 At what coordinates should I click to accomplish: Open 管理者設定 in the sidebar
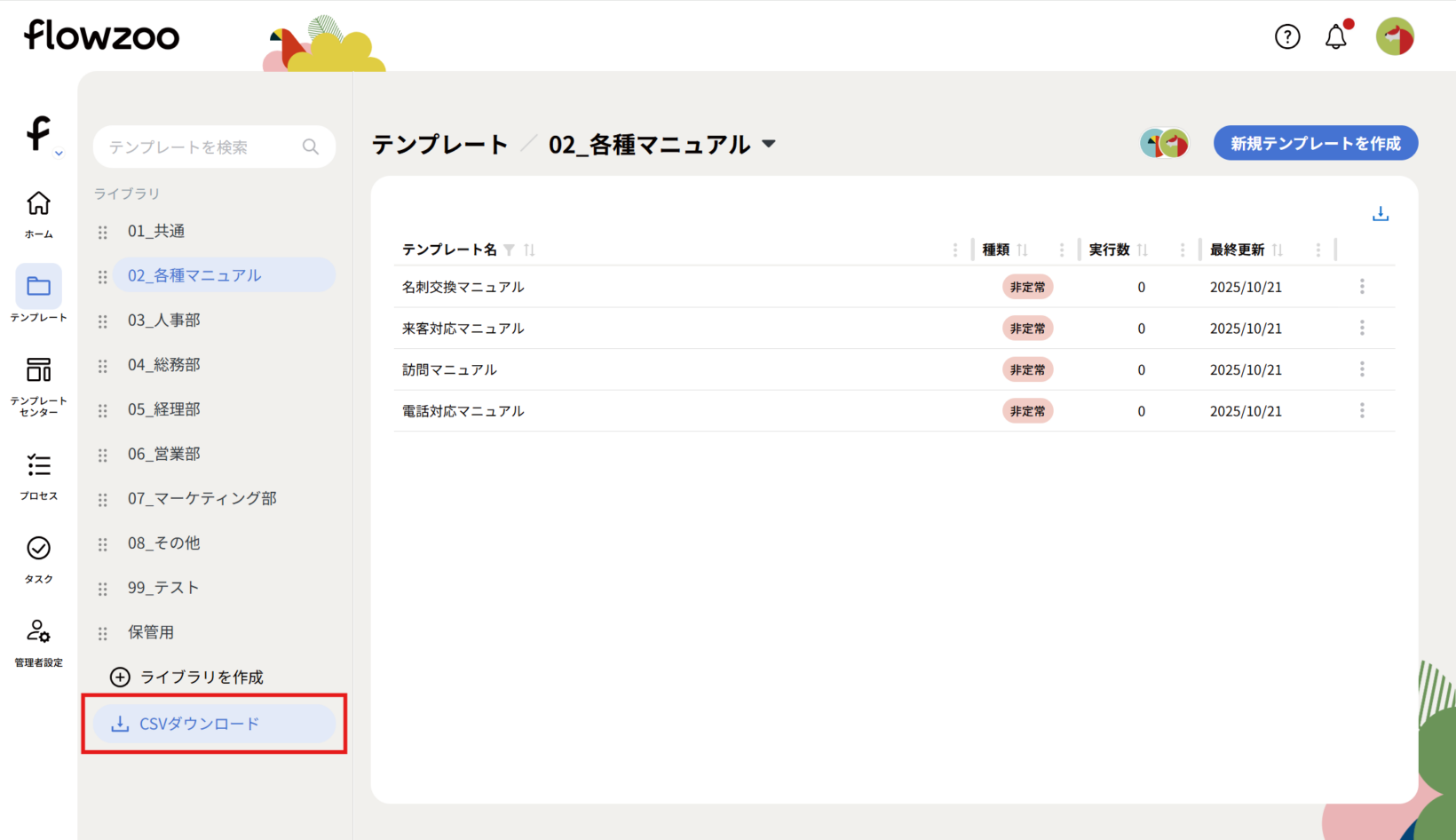pyautogui.click(x=38, y=642)
